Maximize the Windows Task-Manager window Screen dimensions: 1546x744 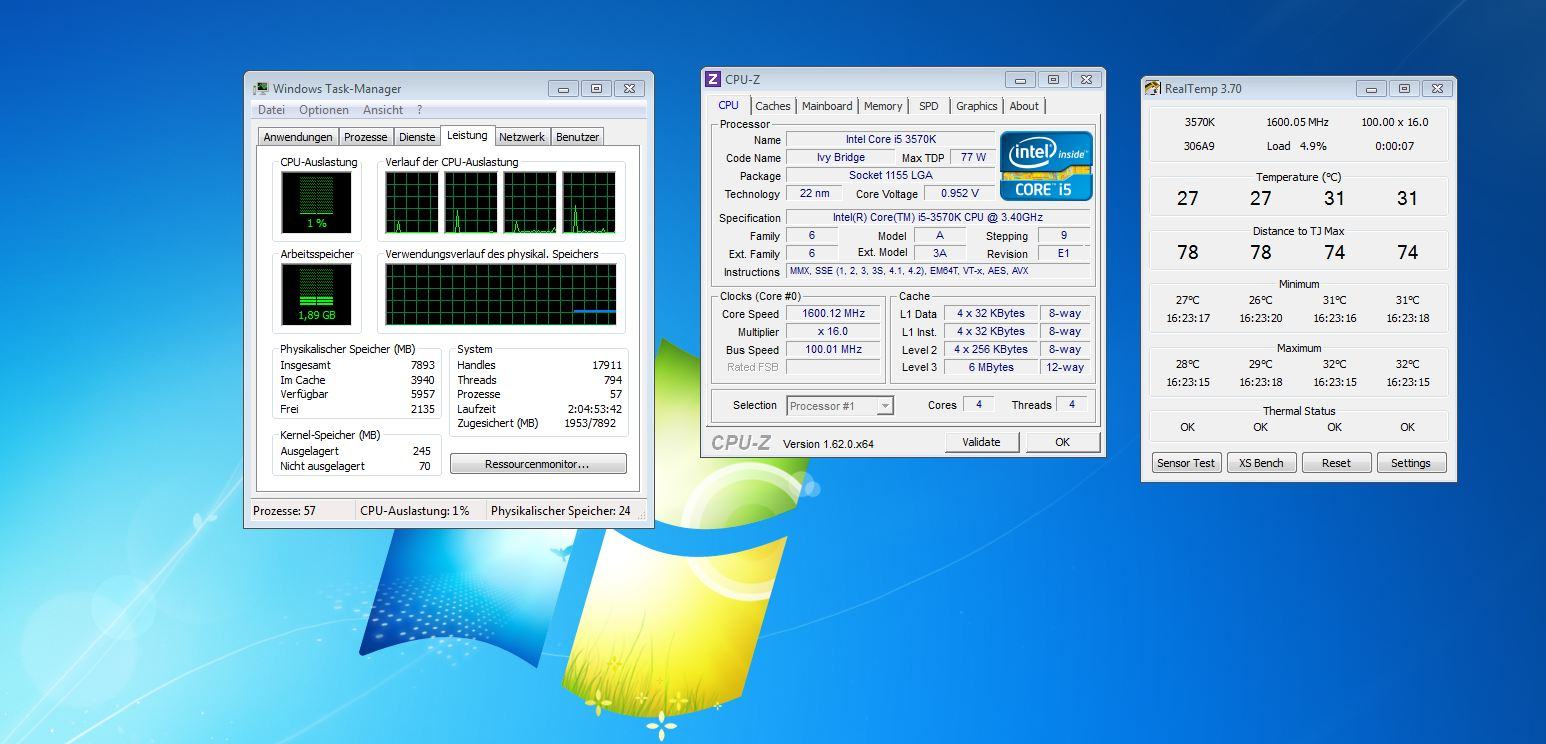pos(596,89)
